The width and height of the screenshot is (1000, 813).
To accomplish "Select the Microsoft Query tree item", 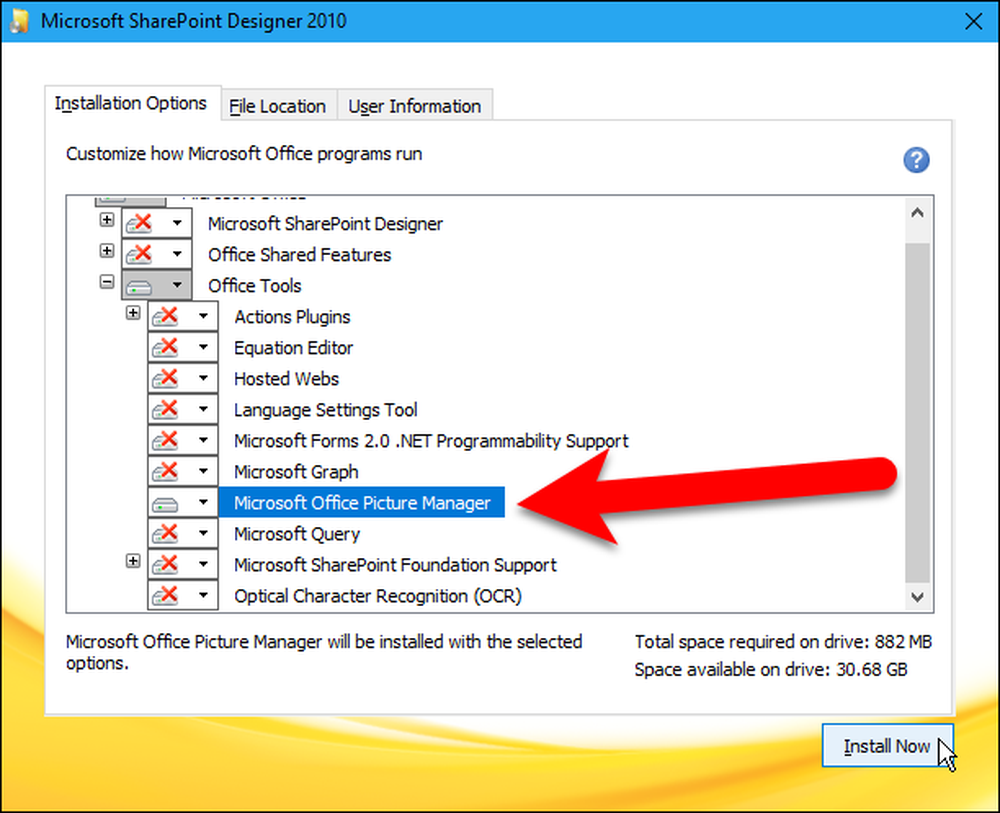I will (297, 534).
